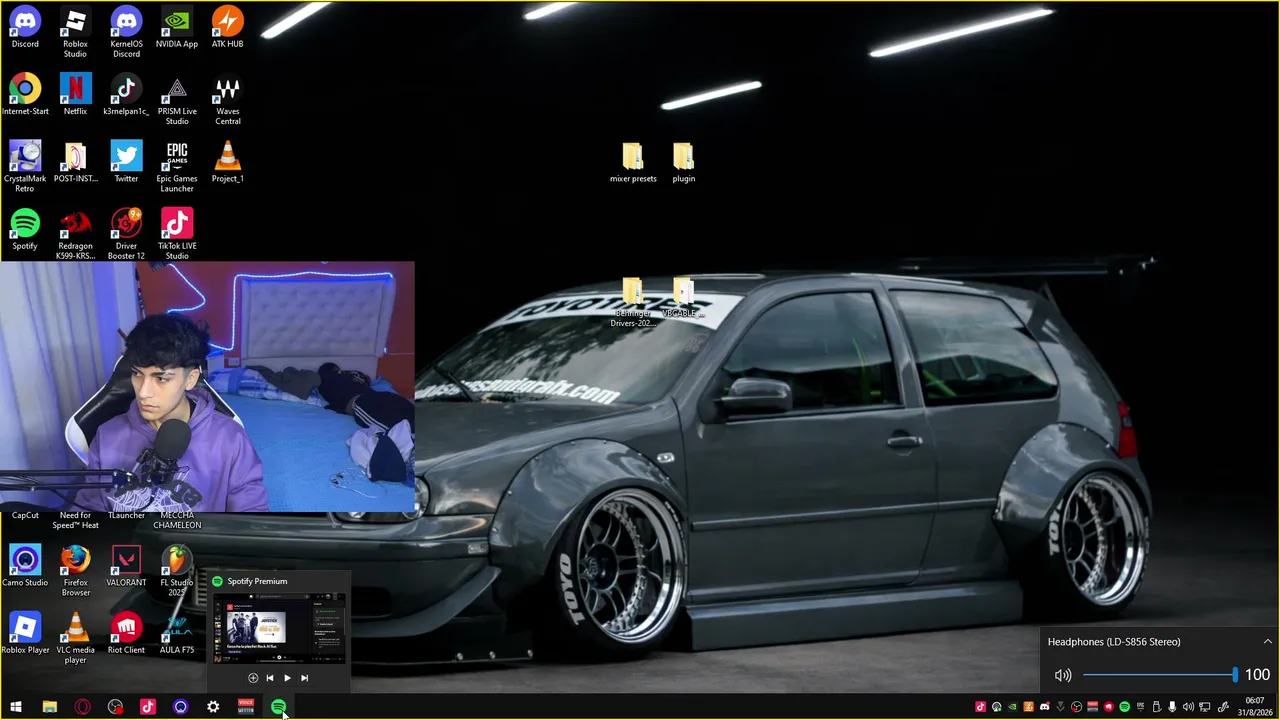The height and width of the screenshot is (720, 1280).
Task: Click the Headphones (LD-S856 Stereo) label
Action: [1114, 642]
